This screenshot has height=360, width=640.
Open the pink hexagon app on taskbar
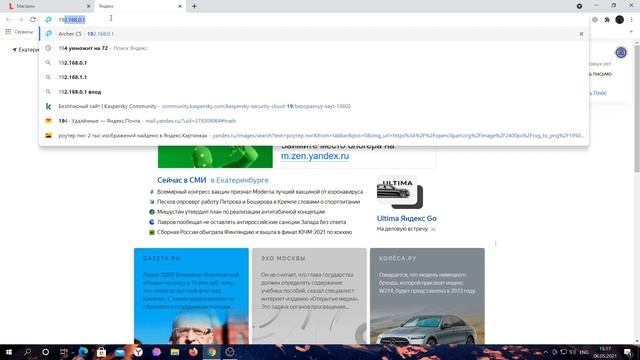point(156,352)
